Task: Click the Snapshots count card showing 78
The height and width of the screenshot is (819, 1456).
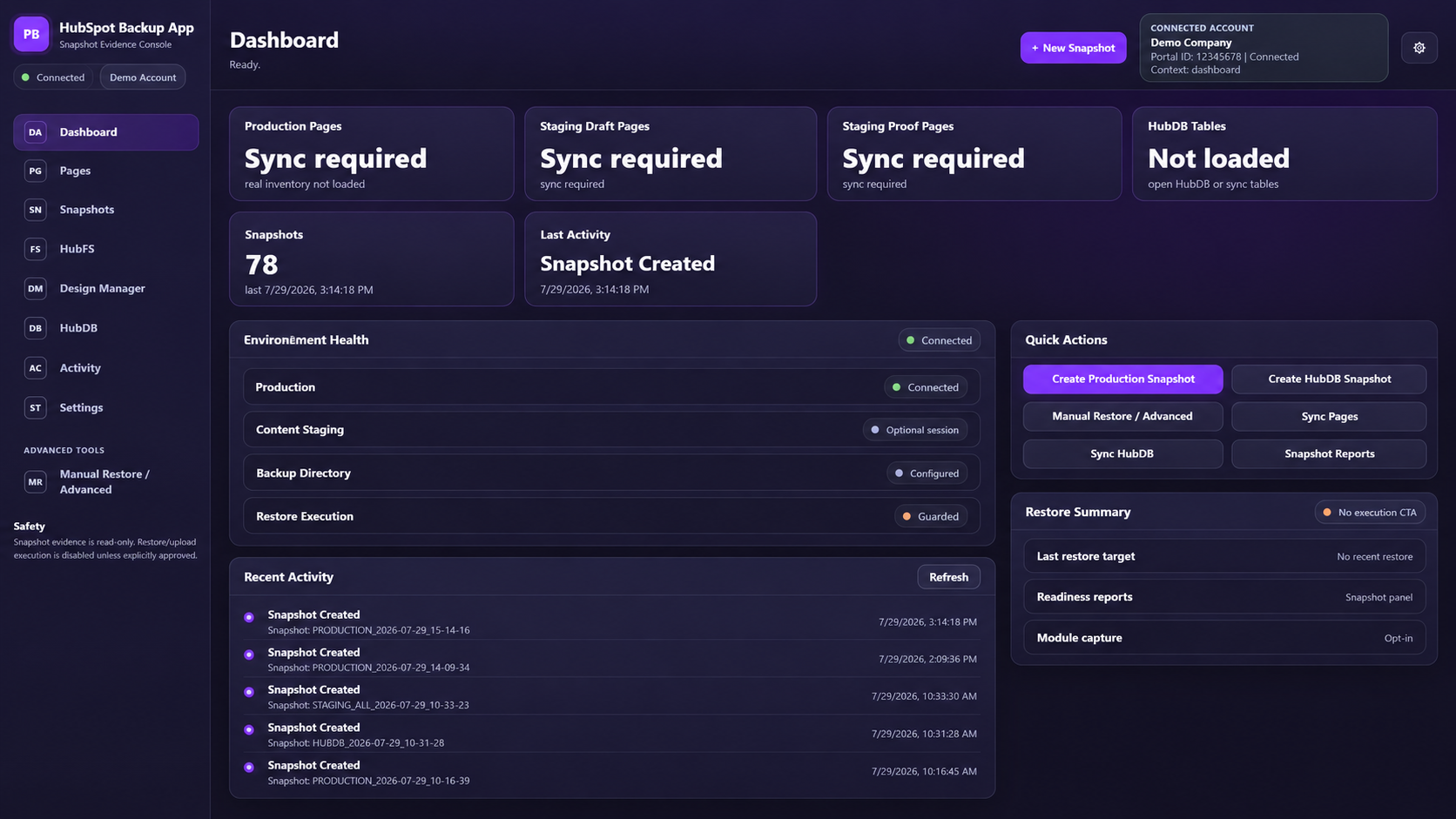Action: (371, 259)
